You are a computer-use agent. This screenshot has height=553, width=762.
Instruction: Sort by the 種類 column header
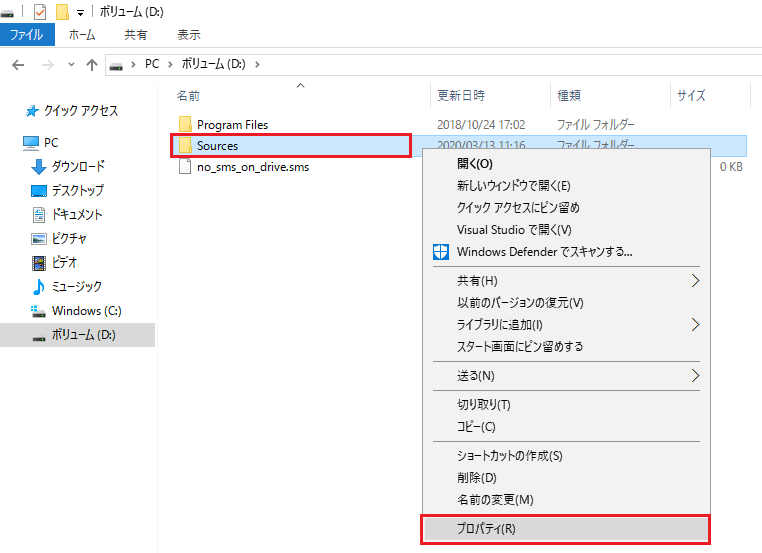point(569,95)
